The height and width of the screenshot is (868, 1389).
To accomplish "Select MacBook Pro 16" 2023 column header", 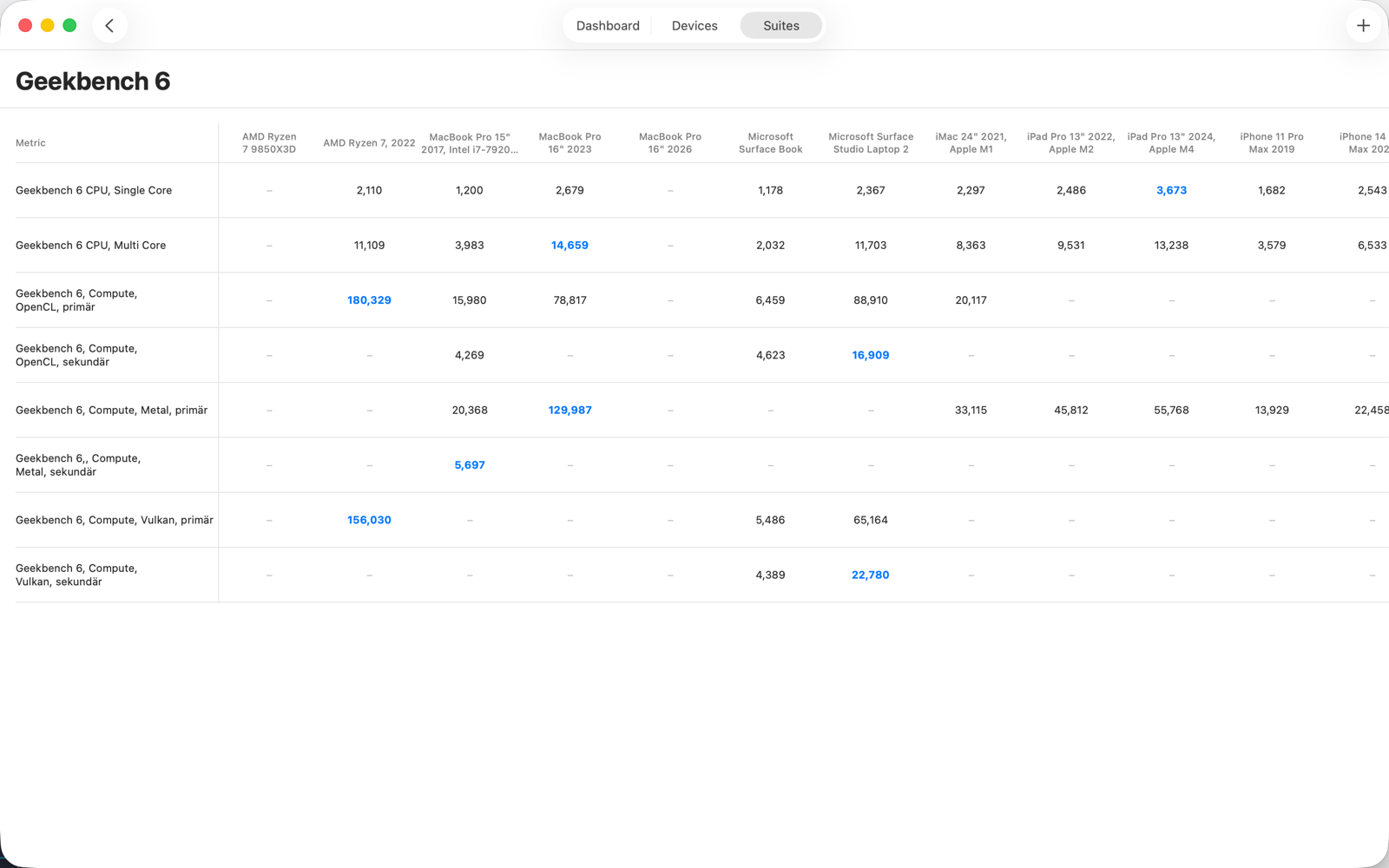I will coord(569,143).
